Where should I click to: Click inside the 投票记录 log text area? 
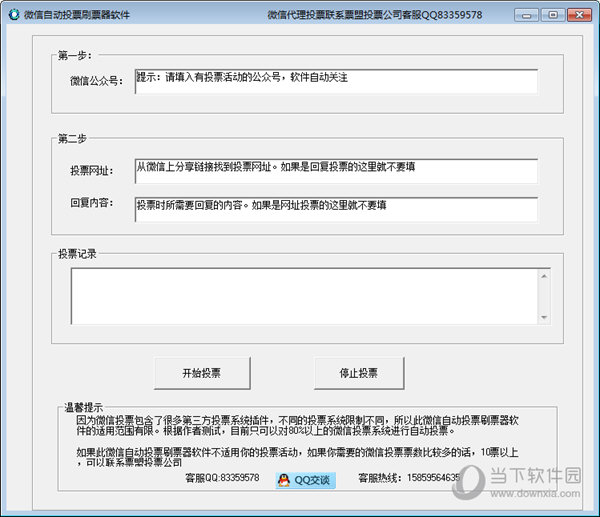click(x=305, y=296)
